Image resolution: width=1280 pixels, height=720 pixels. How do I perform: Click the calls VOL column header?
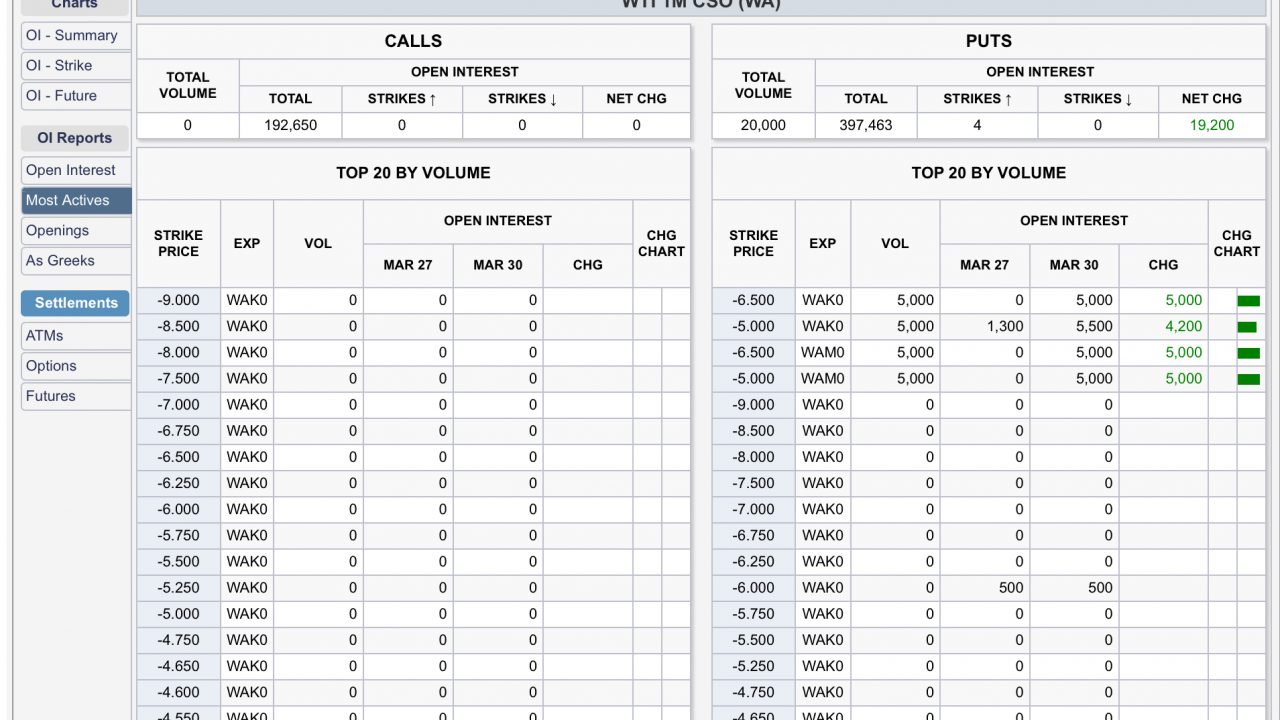318,243
